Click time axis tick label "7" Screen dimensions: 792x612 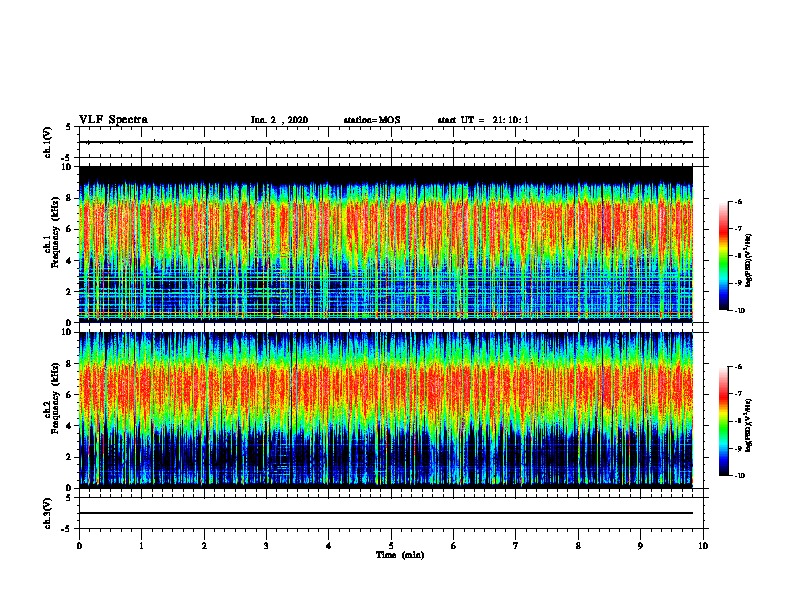516,546
